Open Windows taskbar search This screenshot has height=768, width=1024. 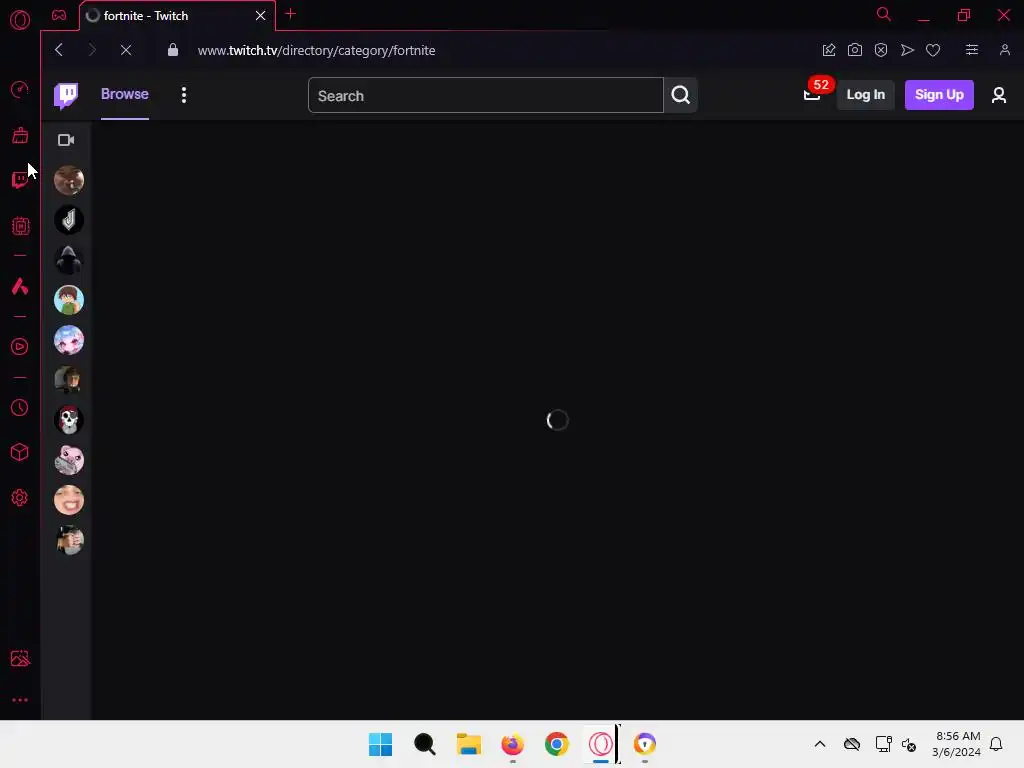[424, 744]
